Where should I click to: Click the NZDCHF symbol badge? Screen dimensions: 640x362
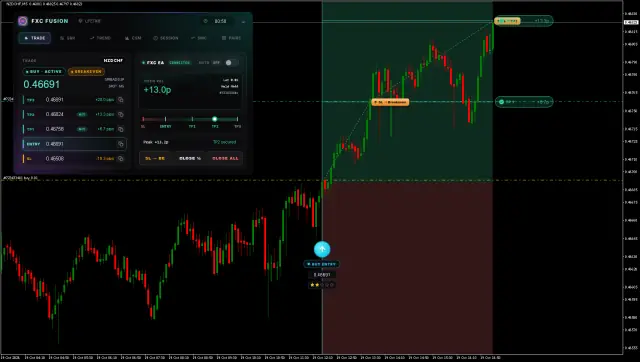[113, 60]
